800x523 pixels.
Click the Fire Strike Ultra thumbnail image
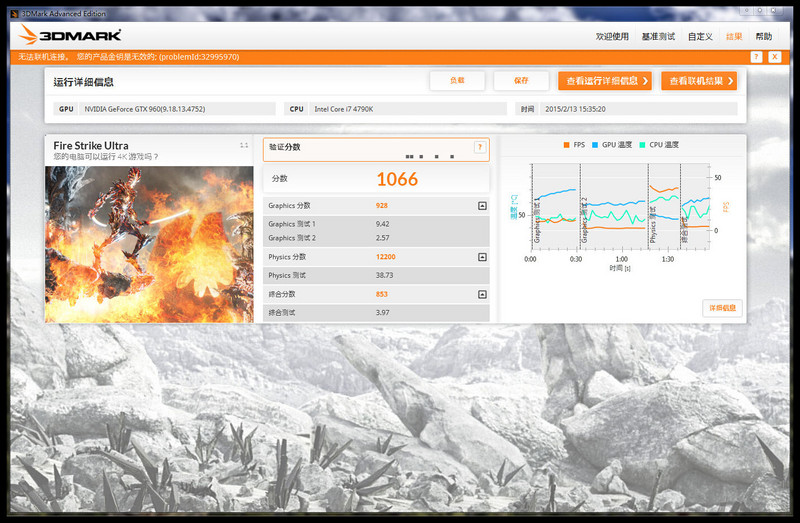pyautogui.click(x=149, y=244)
